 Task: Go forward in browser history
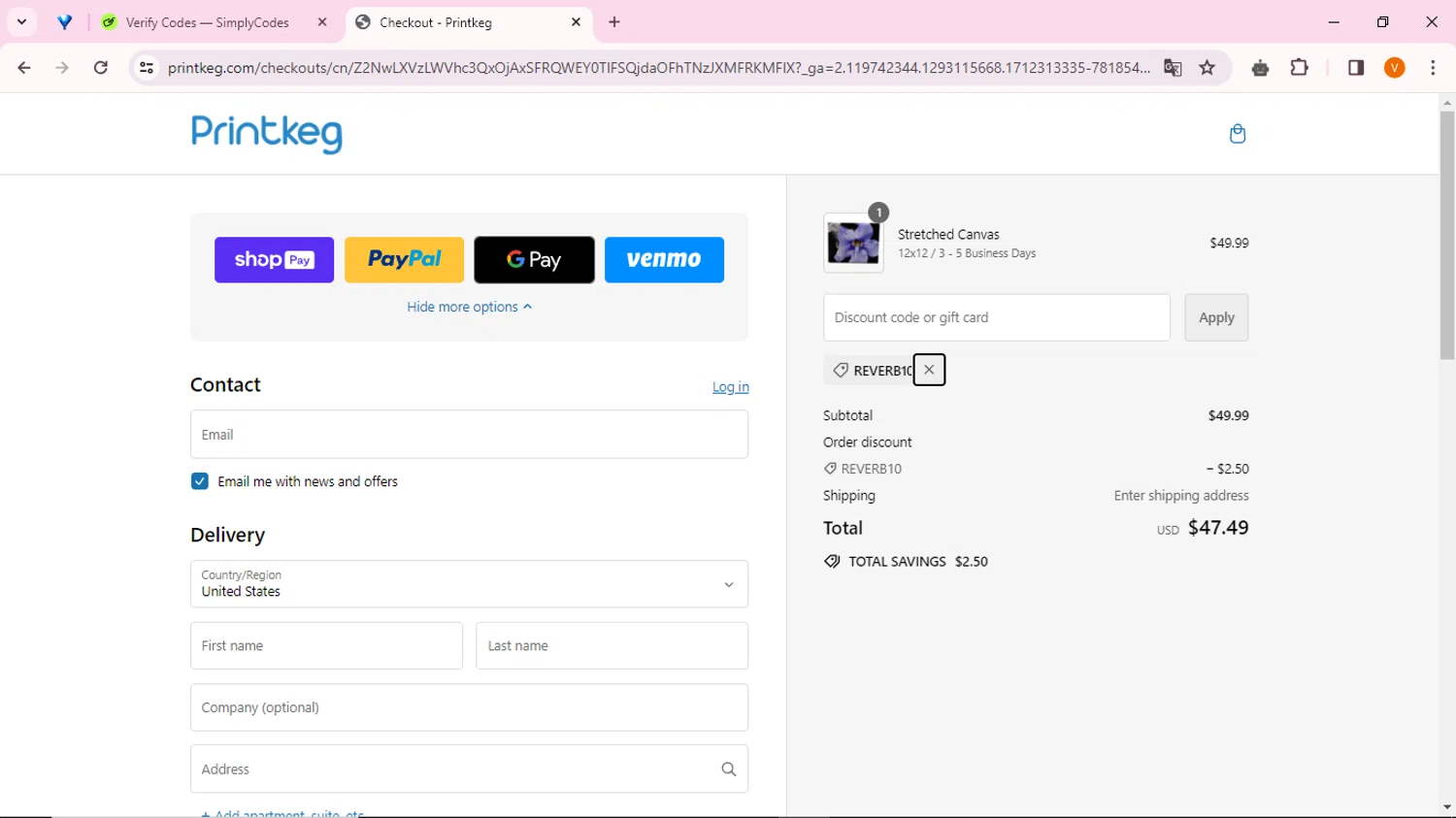click(x=62, y=68)
